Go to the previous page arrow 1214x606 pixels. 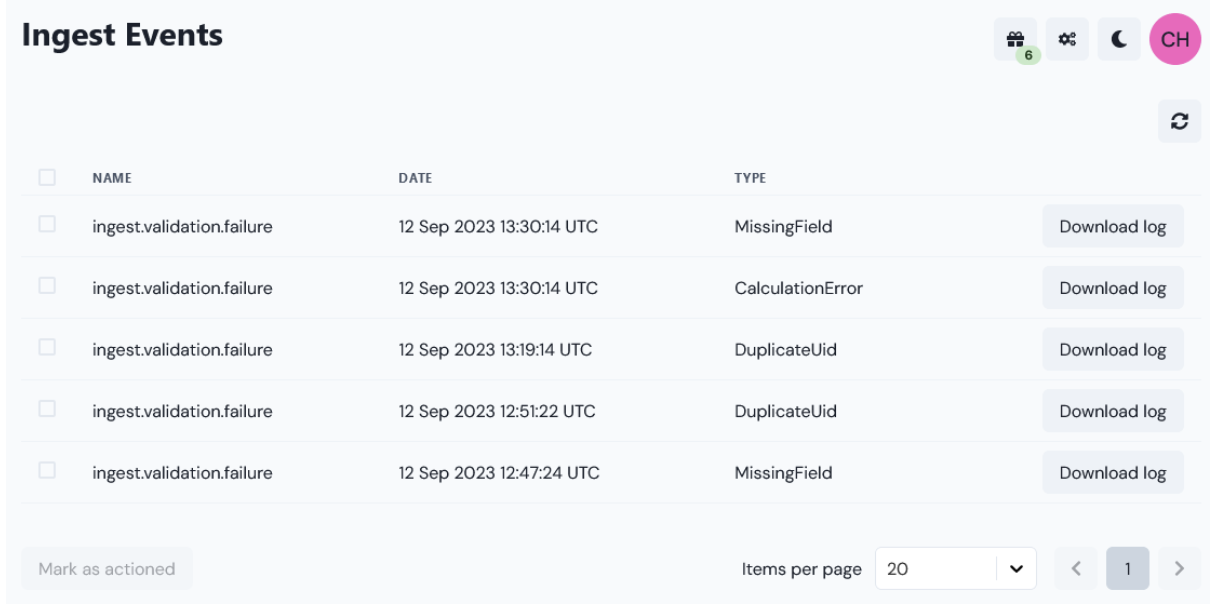(x=1076, y=568)
